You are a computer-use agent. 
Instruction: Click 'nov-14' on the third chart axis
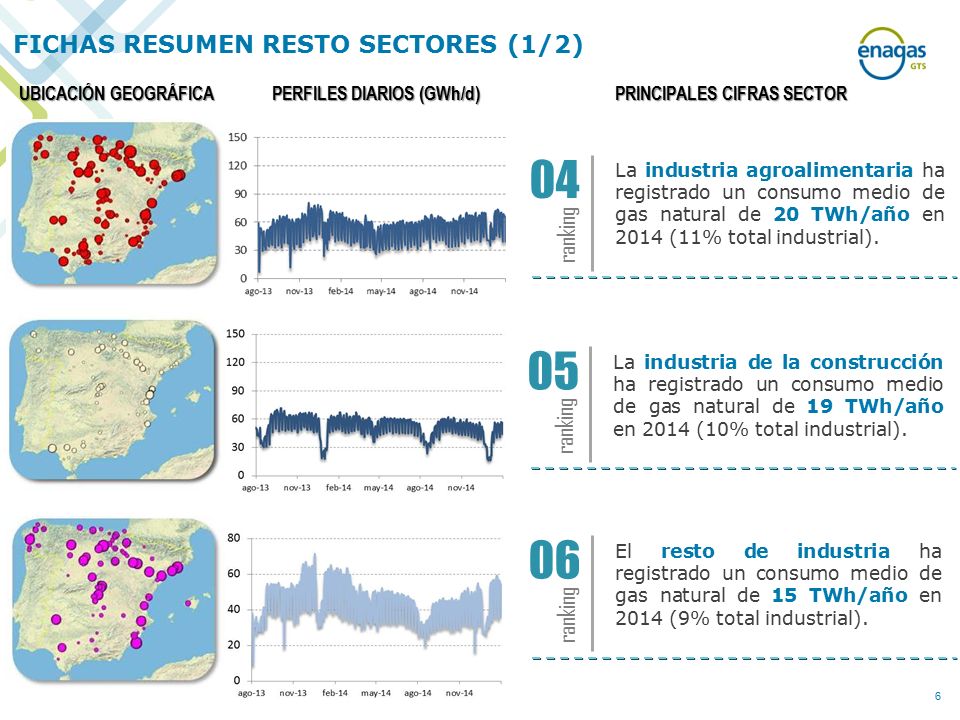[459, 693]
